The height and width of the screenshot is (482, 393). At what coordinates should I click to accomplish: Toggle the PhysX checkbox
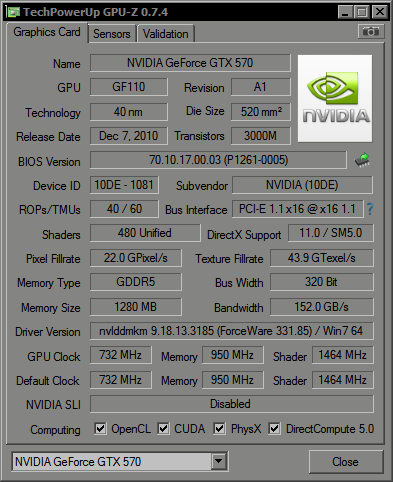[x=219, y=429]
